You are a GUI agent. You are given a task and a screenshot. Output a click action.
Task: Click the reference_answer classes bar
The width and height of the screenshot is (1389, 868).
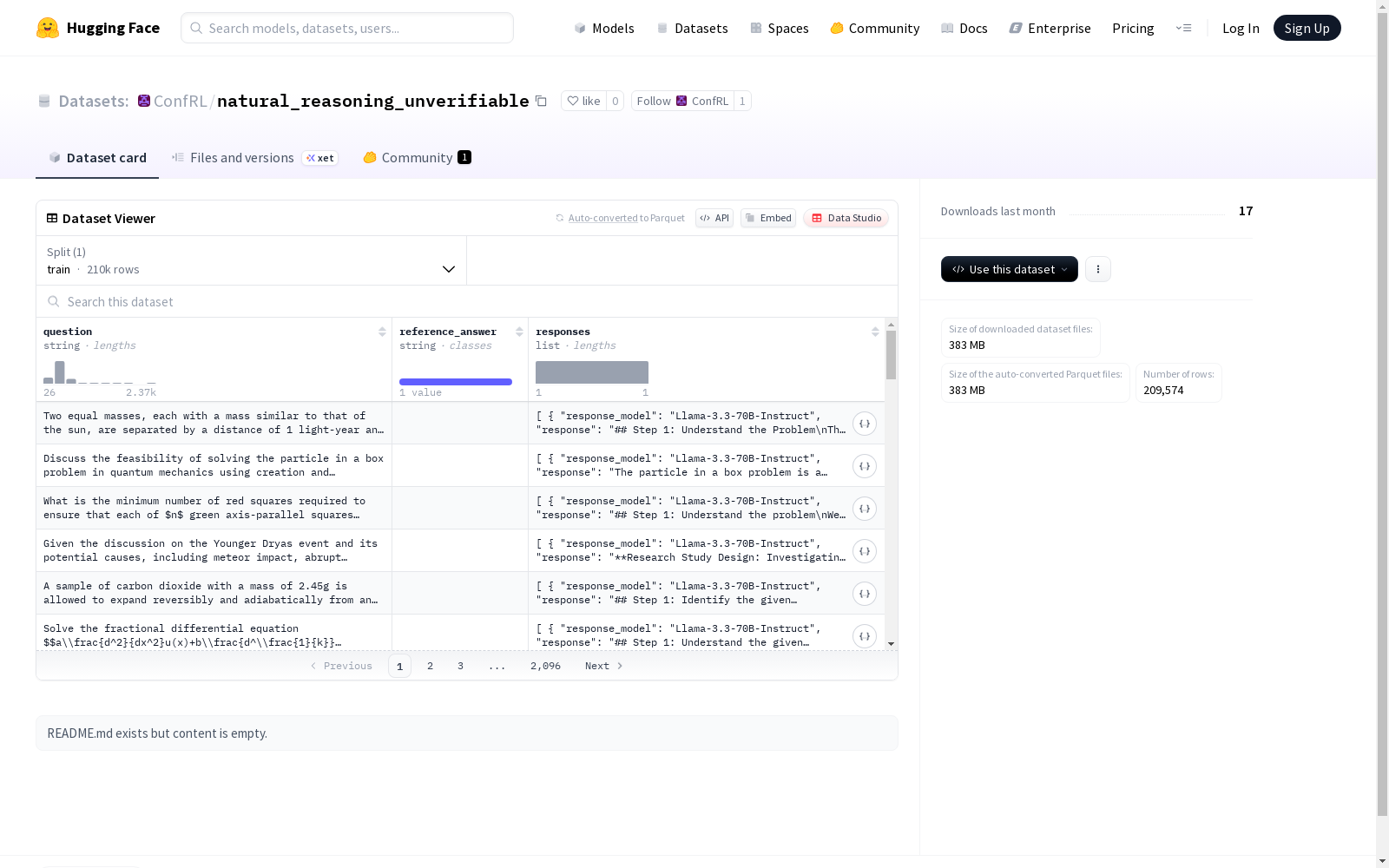click(456, 382)
